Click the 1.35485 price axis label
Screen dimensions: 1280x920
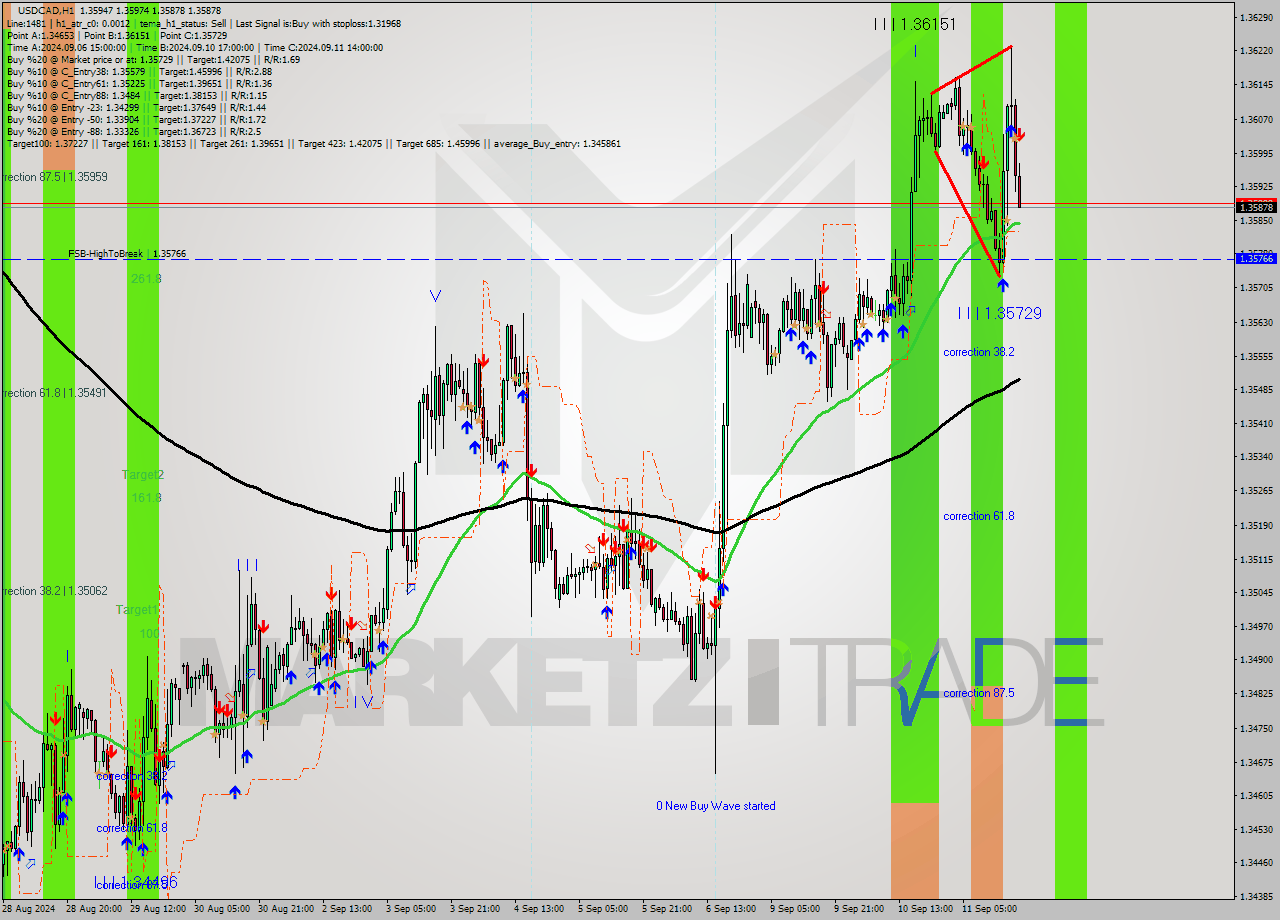pyautogui.click(x=1256, y=389)
